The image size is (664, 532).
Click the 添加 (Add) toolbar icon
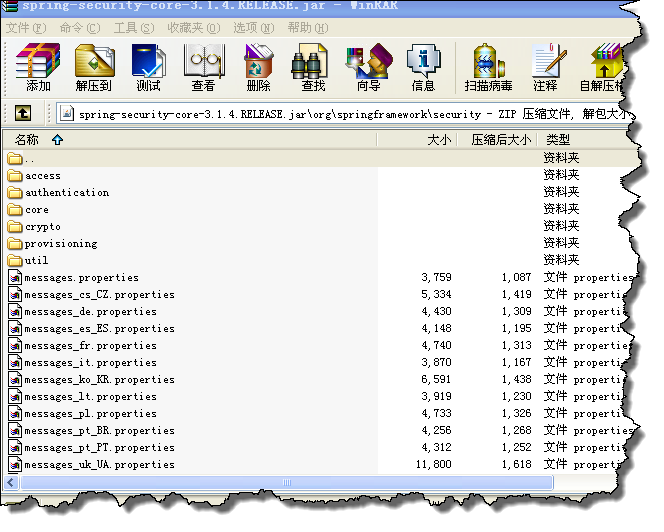tap(38, 68)
